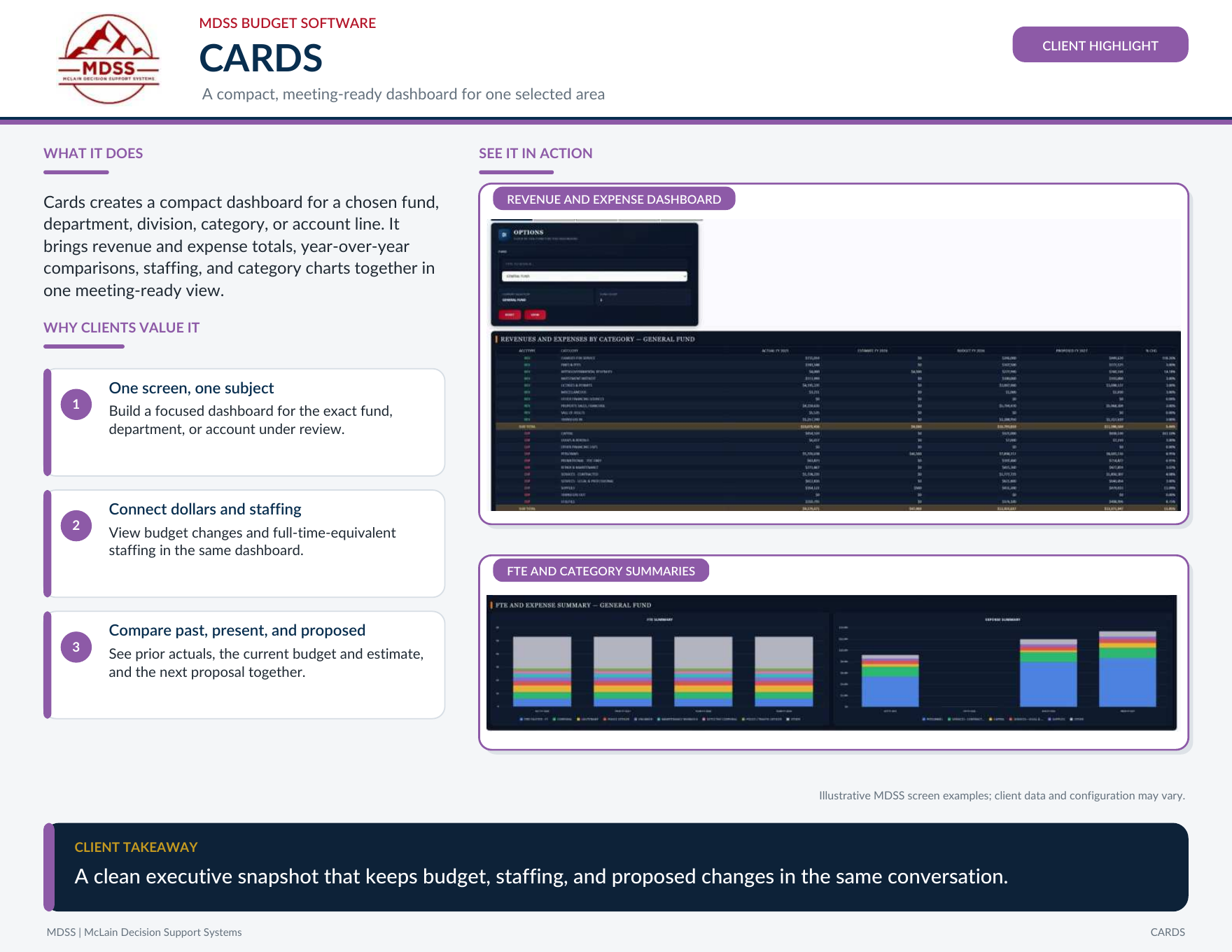The height and width of the screenshot is (952, 1232).
Task: Click the number 3 badge beside Compare past
Action: 76,647
